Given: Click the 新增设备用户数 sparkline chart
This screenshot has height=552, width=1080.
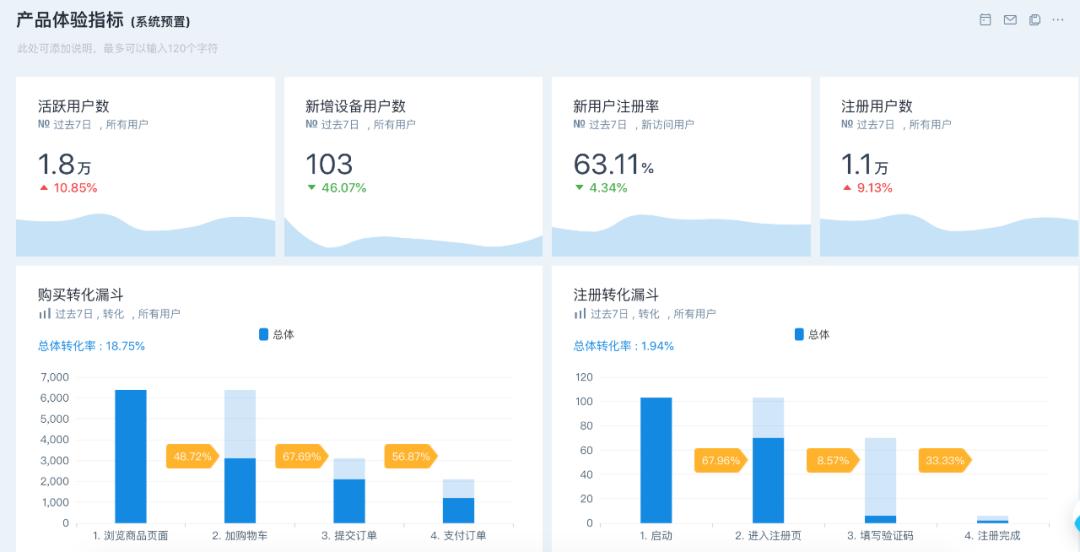Looking at the screenshot, I should pos(413,238).
